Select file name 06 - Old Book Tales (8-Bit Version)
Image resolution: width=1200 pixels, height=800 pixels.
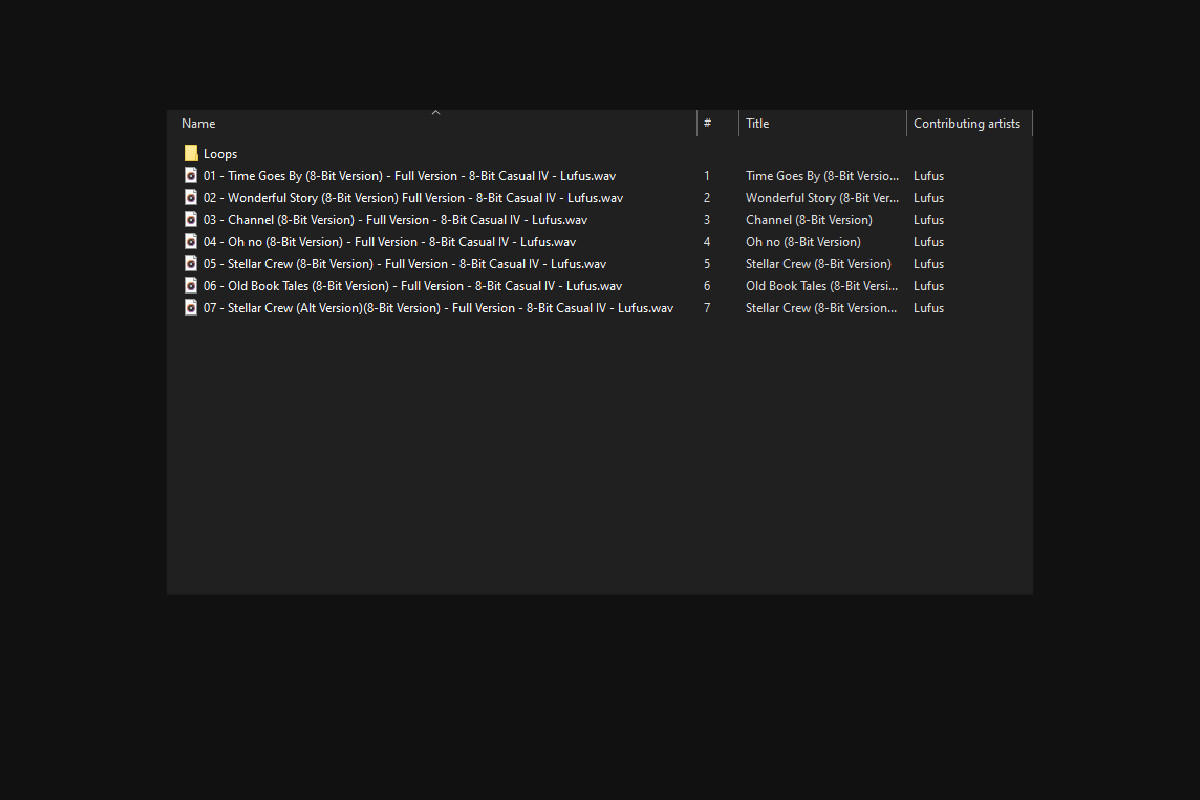click(x=413, y=286)
